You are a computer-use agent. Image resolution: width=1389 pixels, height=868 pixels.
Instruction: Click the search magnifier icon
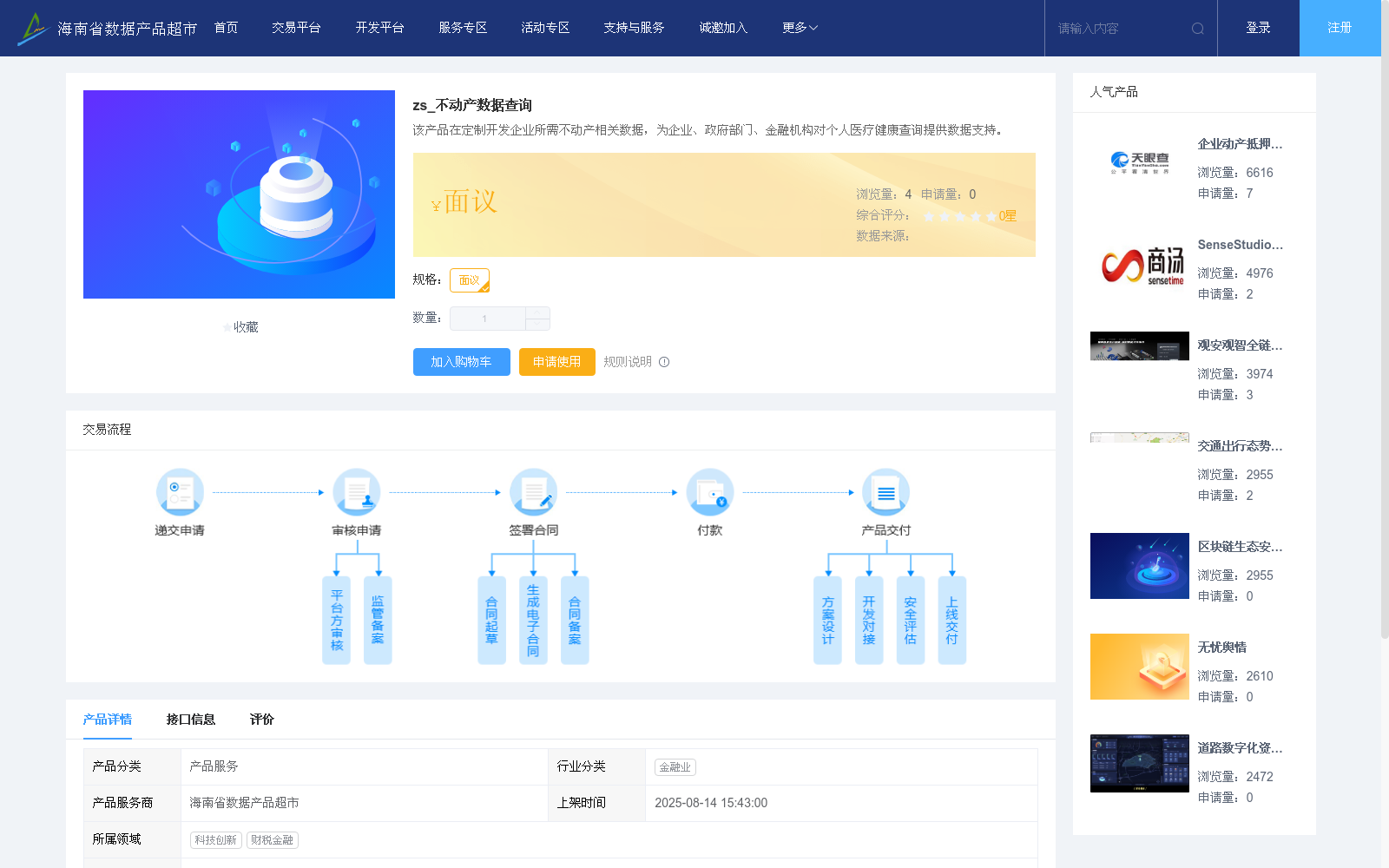pyautogui.click(x=1198, y=29)
